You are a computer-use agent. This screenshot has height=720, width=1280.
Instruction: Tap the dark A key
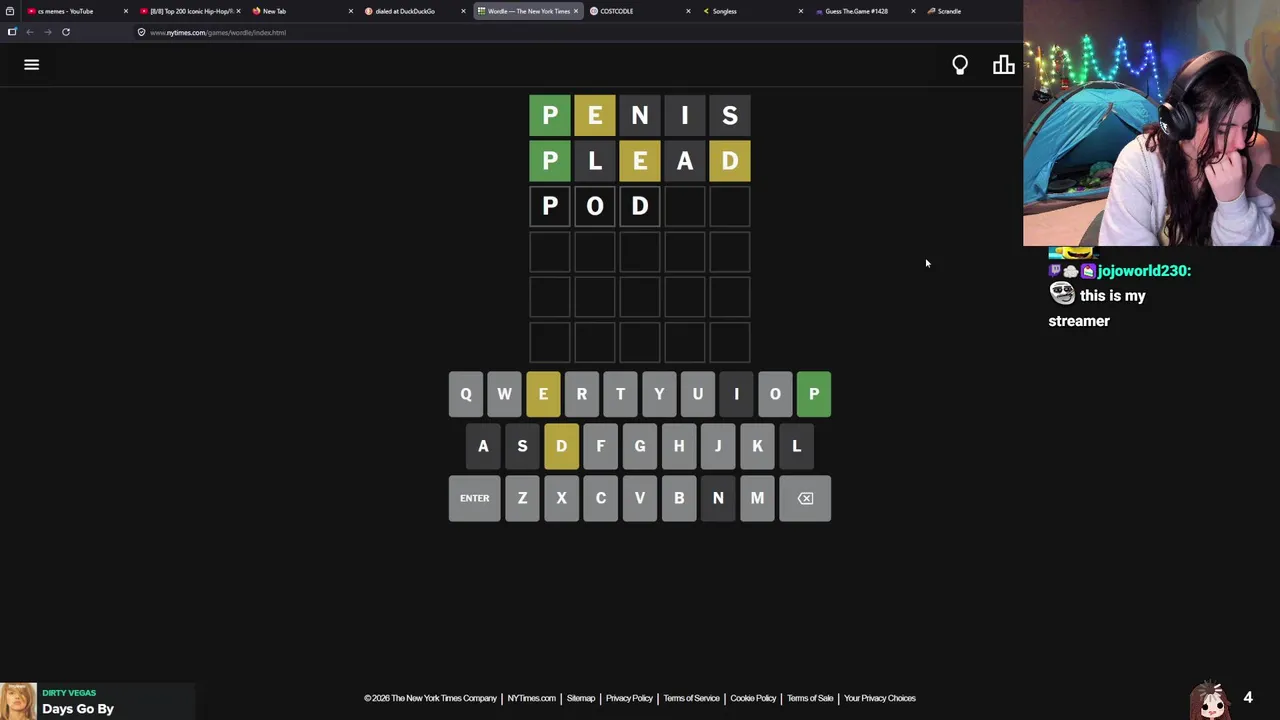(x=483, y=446)
